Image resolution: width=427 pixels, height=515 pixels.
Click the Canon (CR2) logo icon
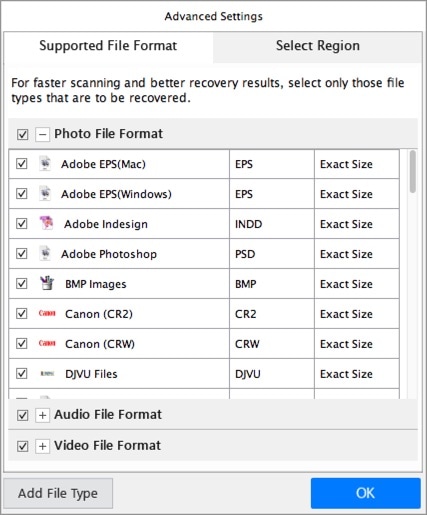[47, 313]
